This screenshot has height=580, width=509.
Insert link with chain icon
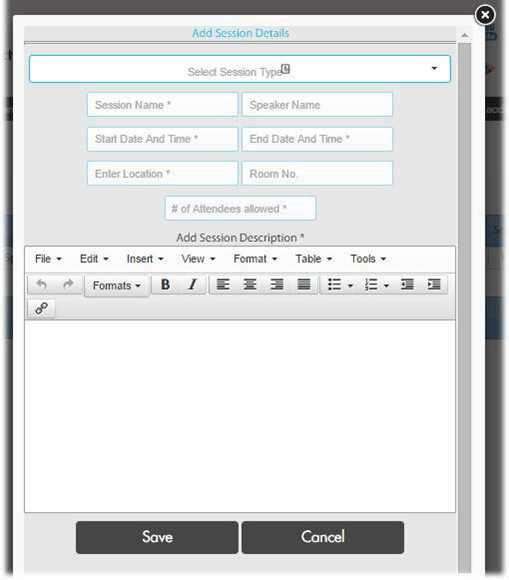pyautogui.click(x=41, y=308)
